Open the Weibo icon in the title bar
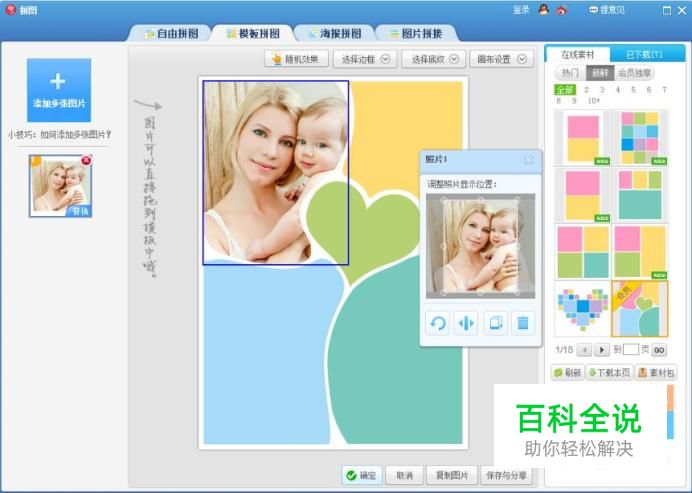692x493 pixels. coord(562,10)
